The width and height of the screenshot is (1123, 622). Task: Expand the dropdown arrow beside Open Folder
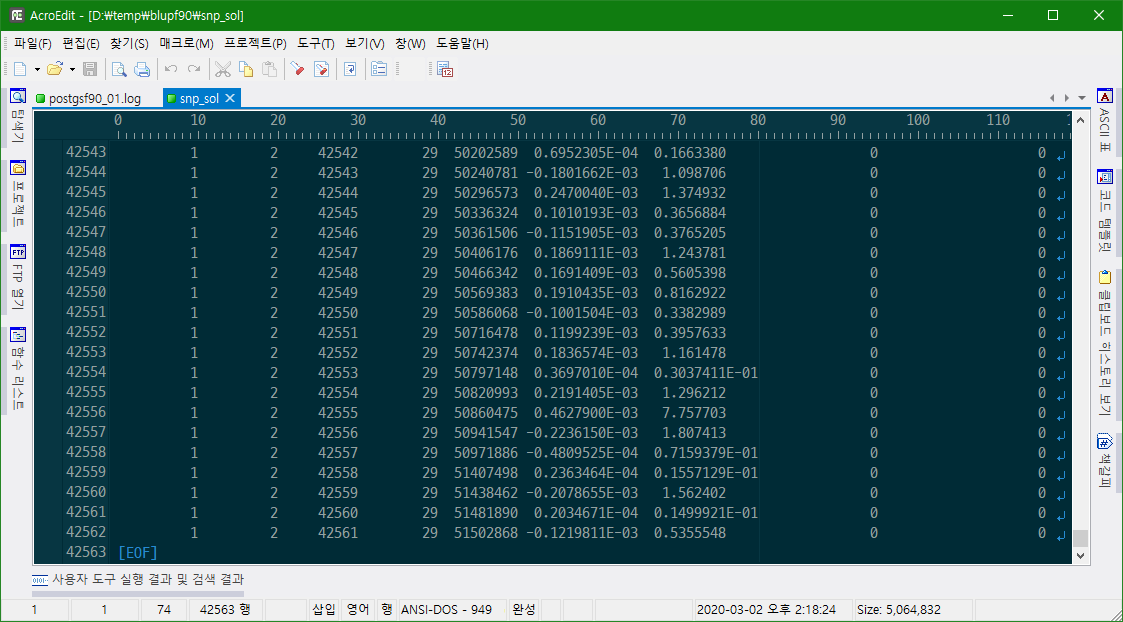coord(72,70)
